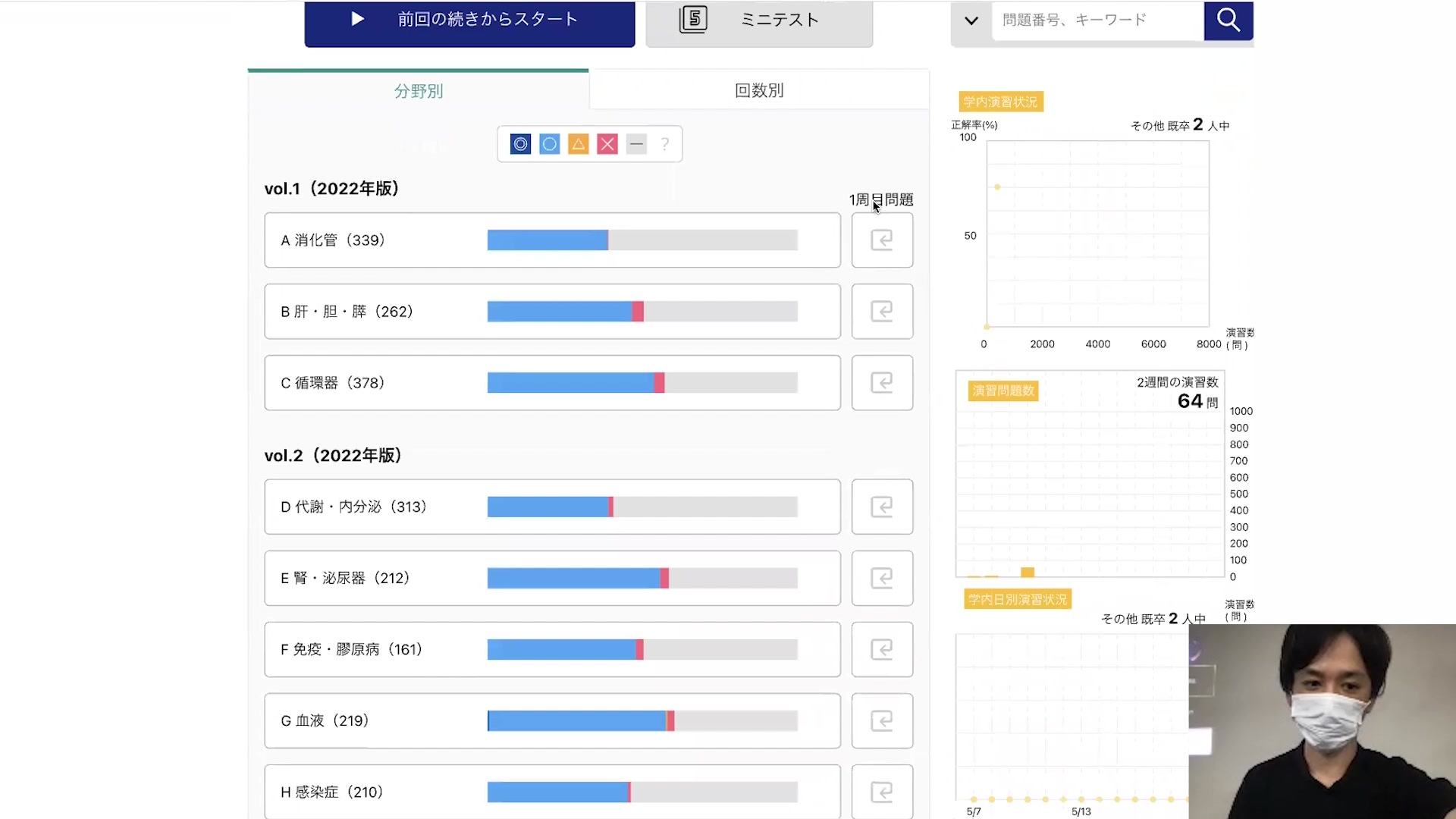Toggle the single blue circle filter

pos(549,144)
